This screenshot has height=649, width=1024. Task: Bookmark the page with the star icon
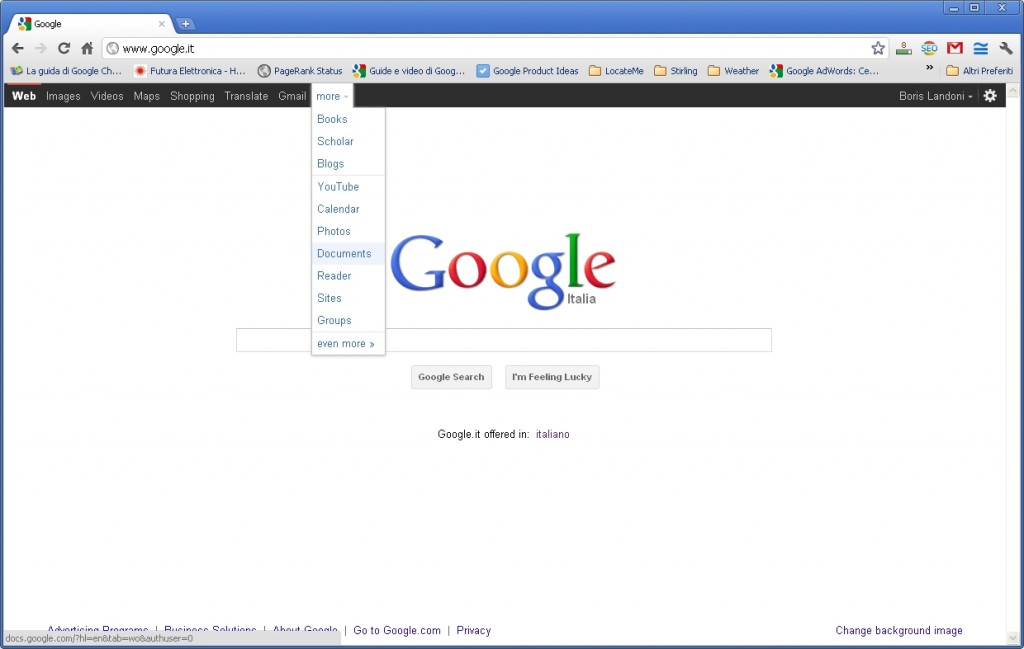tap(877, 47)
